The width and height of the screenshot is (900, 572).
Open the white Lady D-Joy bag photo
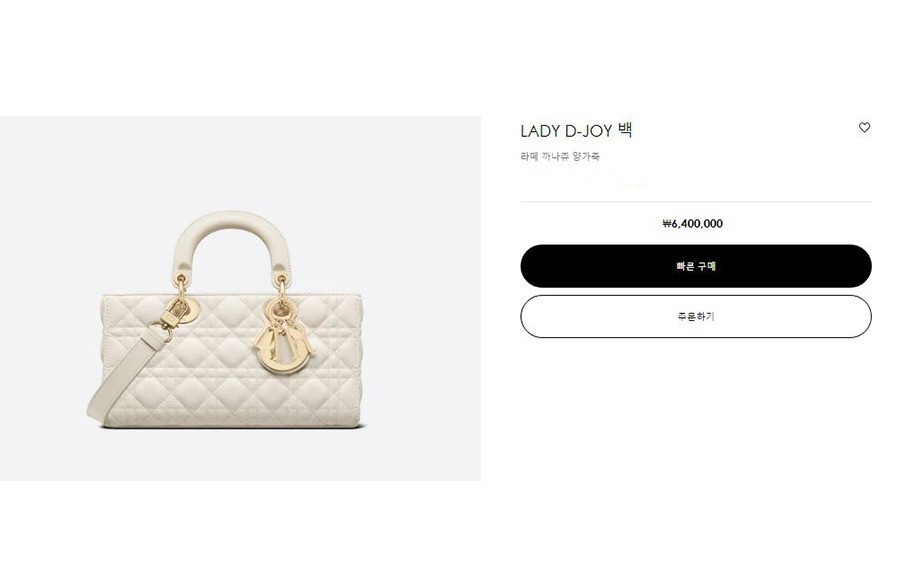(240, 298)
